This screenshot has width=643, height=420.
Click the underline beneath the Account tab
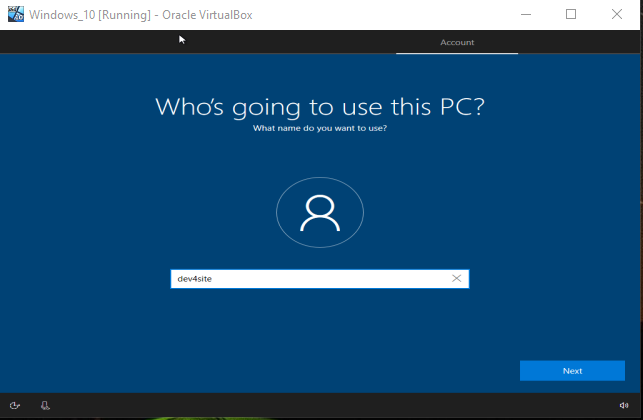point(457,53)
